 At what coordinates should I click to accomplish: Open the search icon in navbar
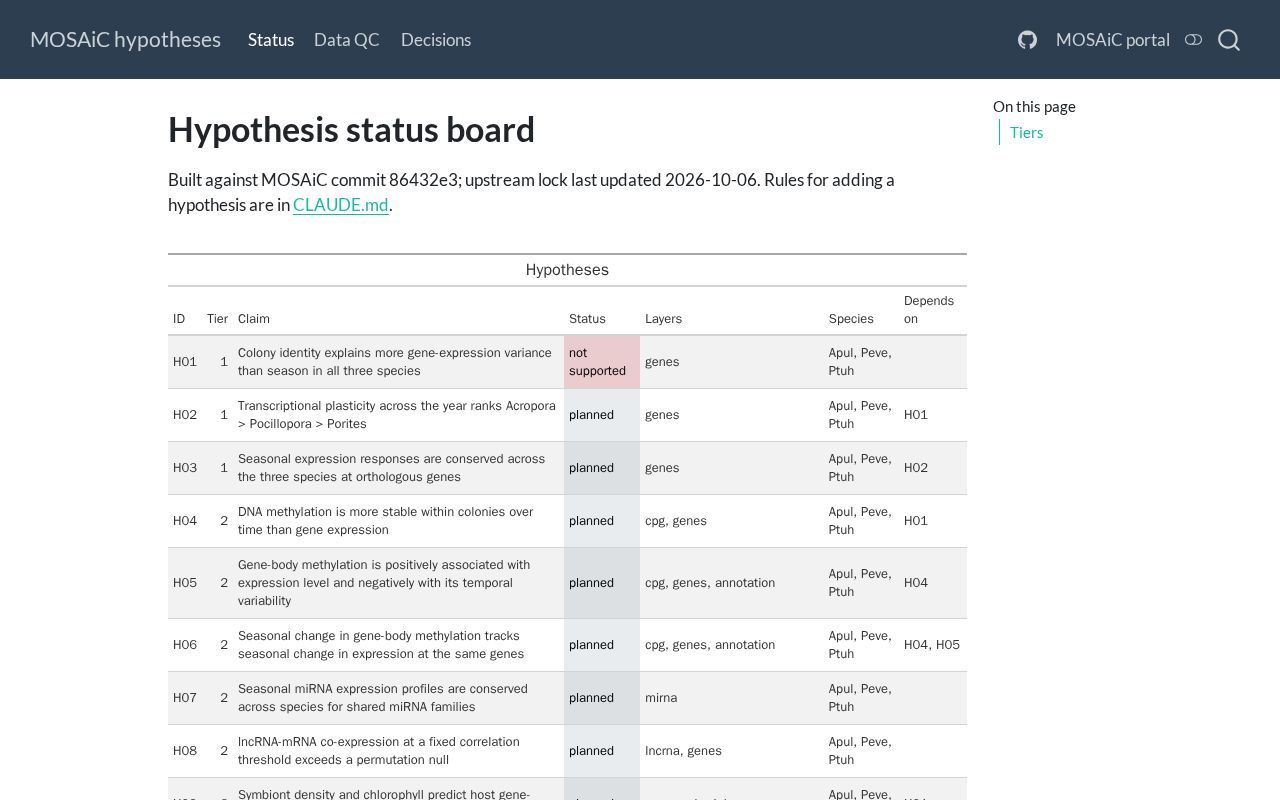click(x=1229, y=40)
